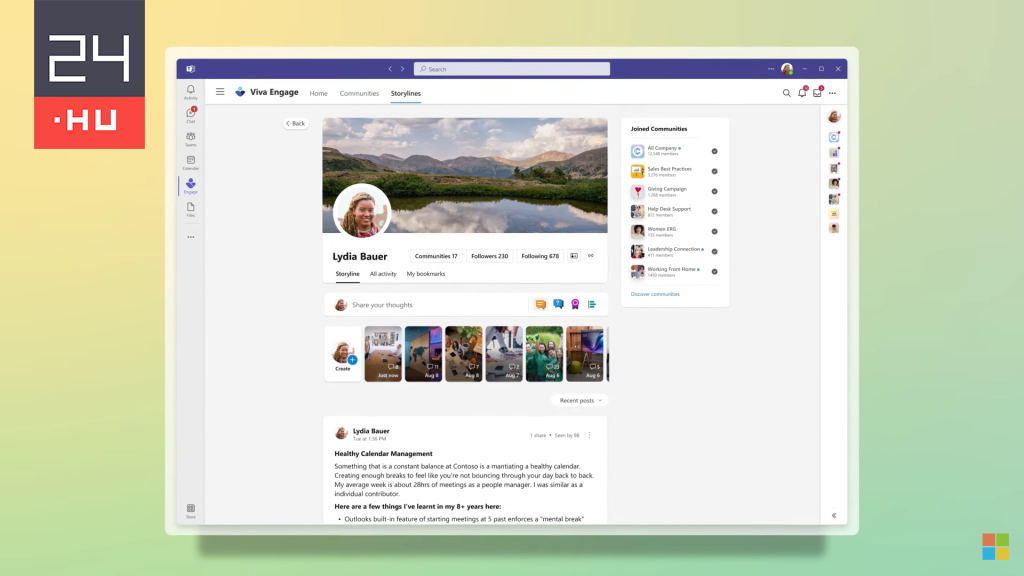Open Chat in the Teams sidebar
The width and height of the screenshot is (1024, 576).
[191, 116]
